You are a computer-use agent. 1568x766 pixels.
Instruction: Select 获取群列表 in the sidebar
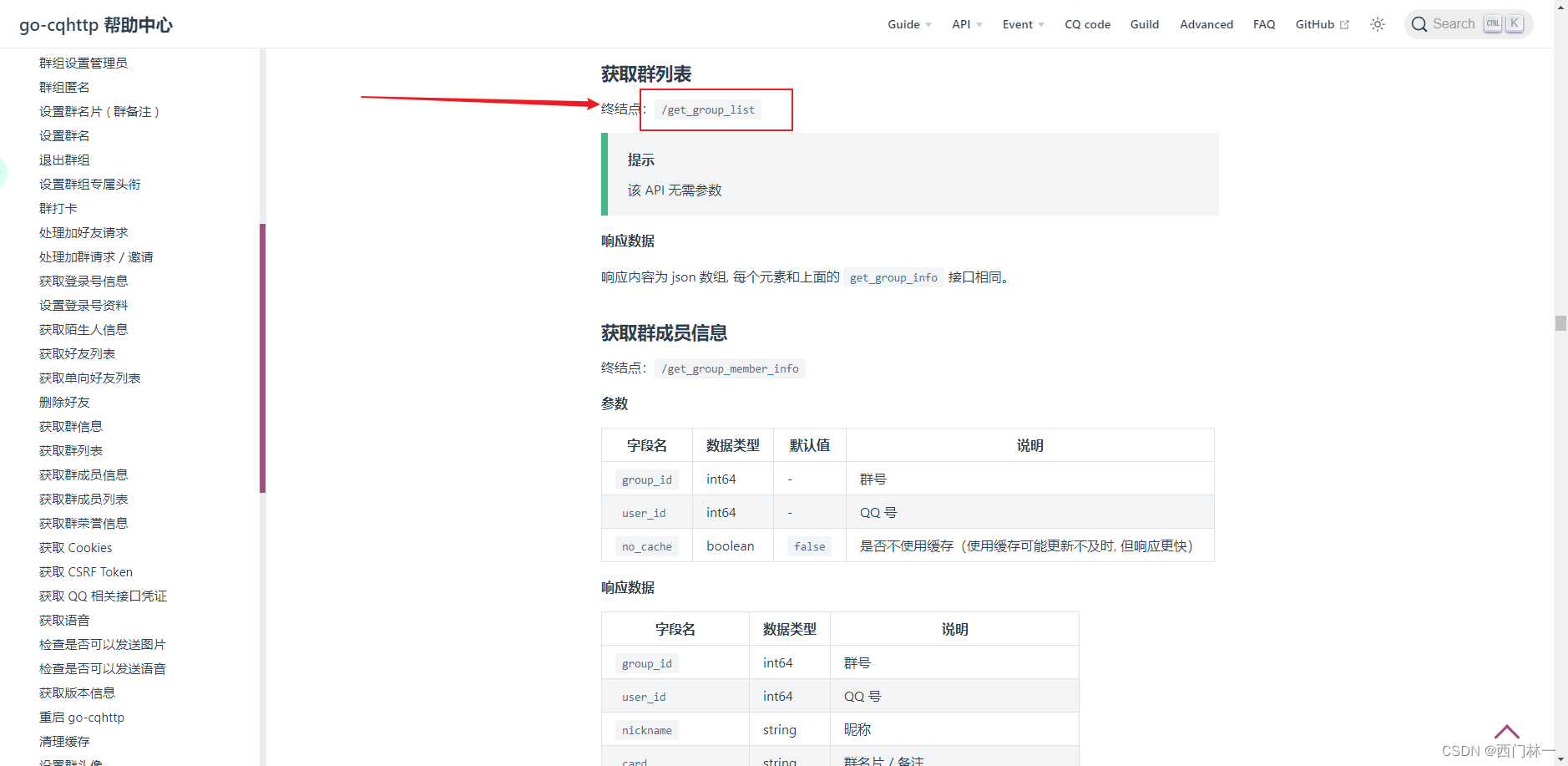(x=70, y=450)
